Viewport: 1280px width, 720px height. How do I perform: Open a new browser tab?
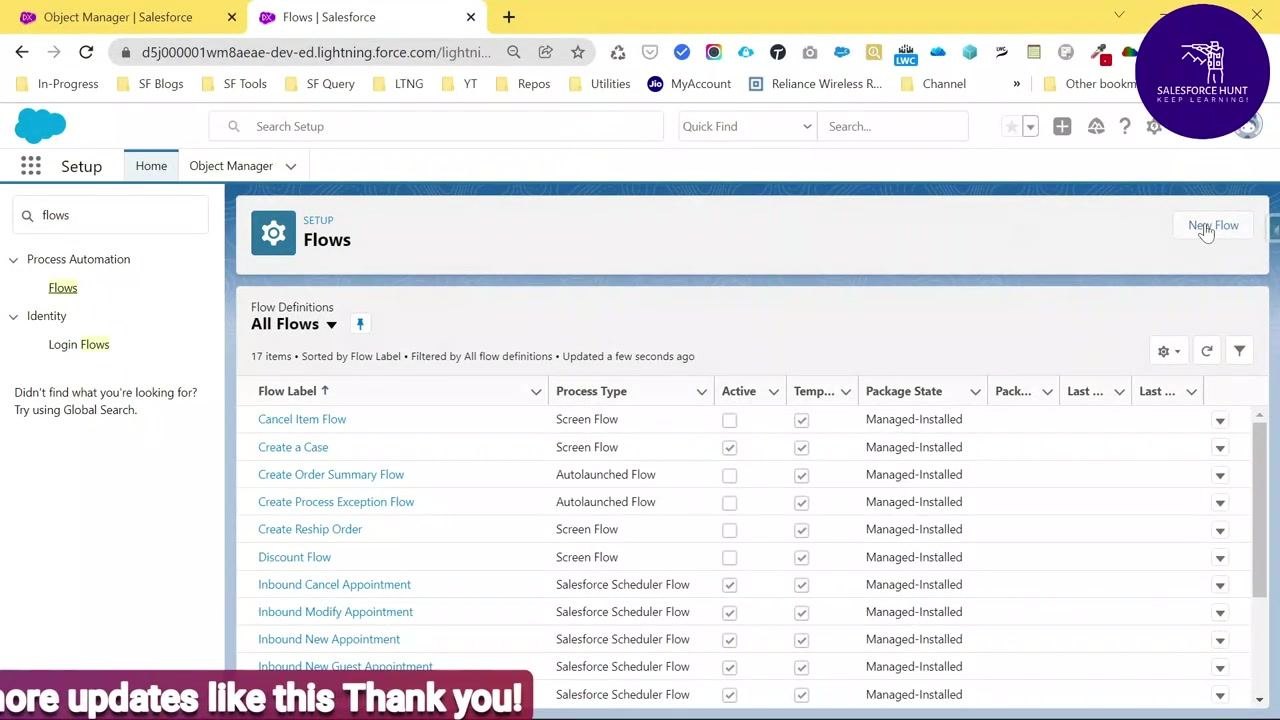click(509, 17)
